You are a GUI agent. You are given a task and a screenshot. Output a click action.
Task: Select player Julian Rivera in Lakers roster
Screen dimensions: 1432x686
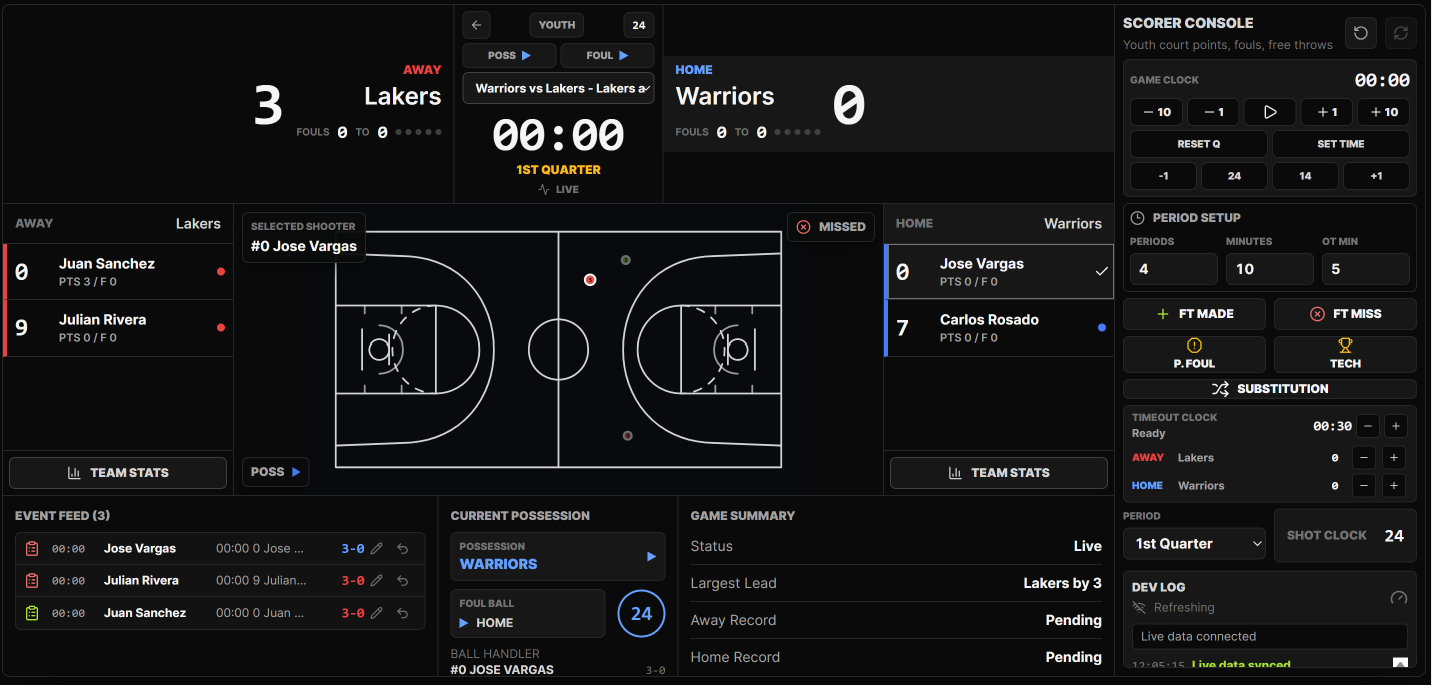click(118, 328)
